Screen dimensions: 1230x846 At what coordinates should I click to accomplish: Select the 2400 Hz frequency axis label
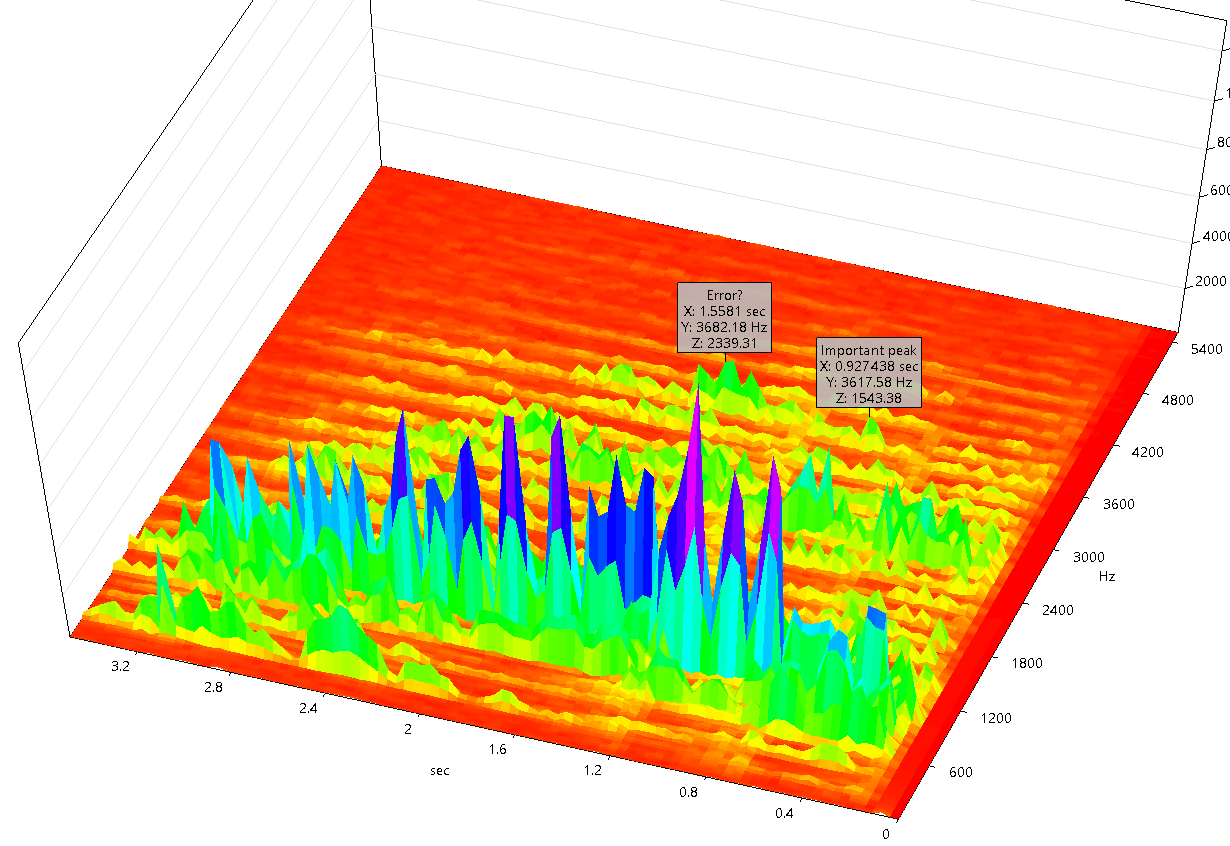1054,609
